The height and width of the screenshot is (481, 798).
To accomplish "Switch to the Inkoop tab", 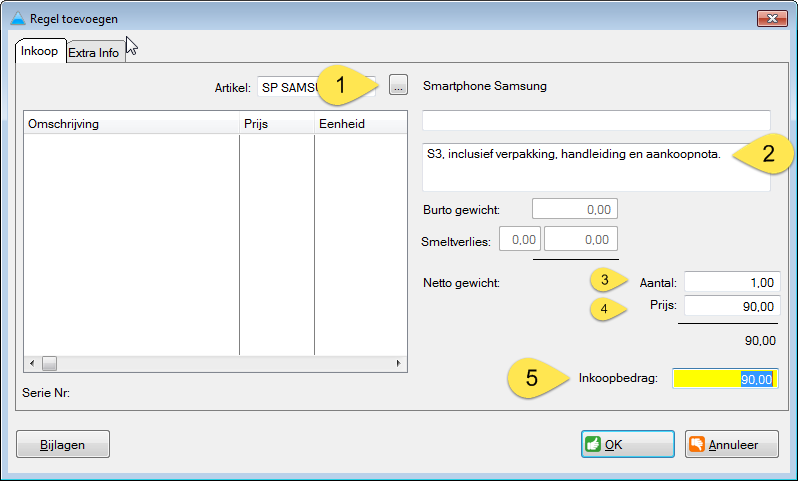I will pos(40,51).
